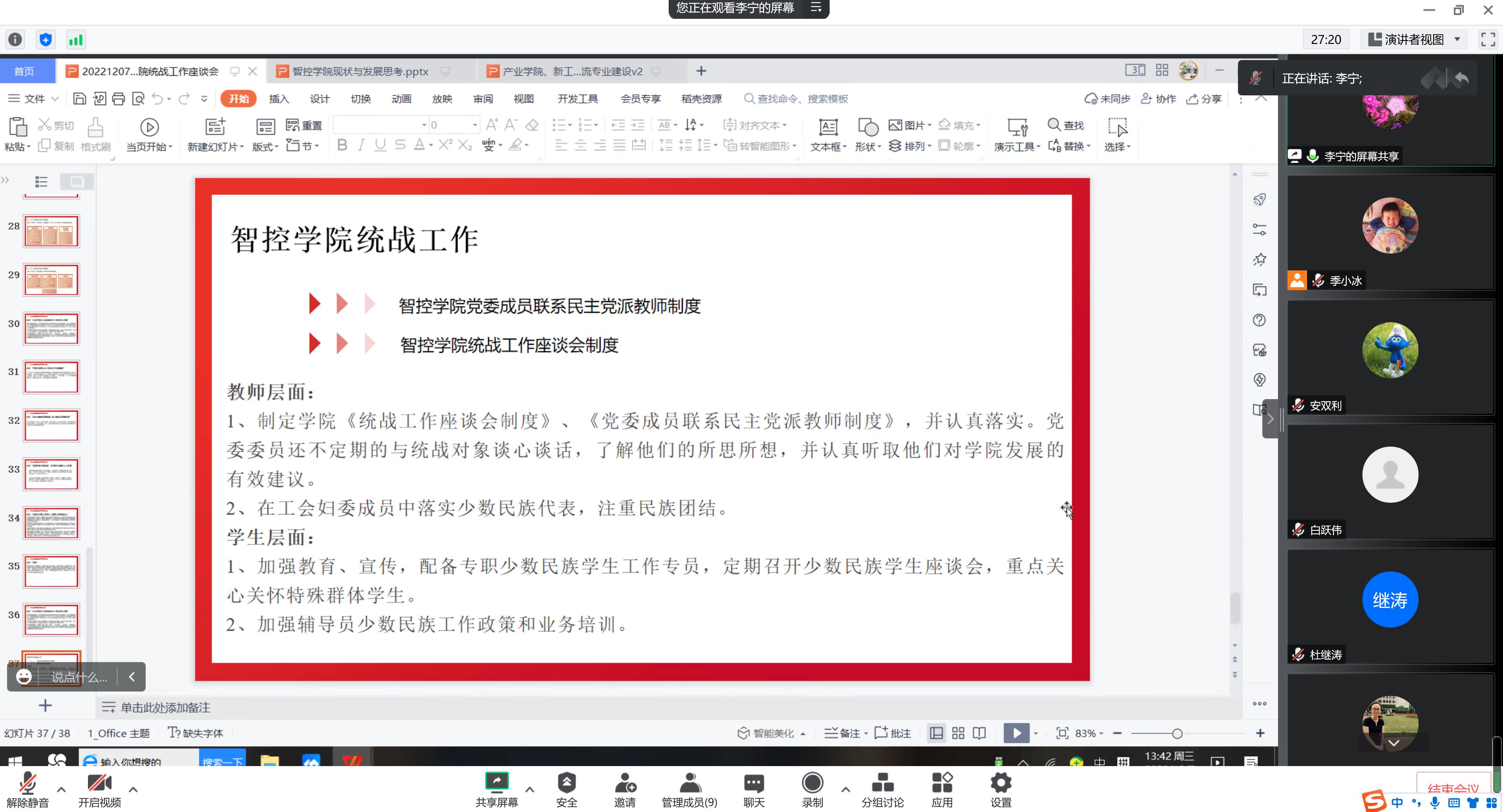Open the settings sliders sidebar icon
The width and height of the screenshot is (1503, 812).
point(1260,230)
